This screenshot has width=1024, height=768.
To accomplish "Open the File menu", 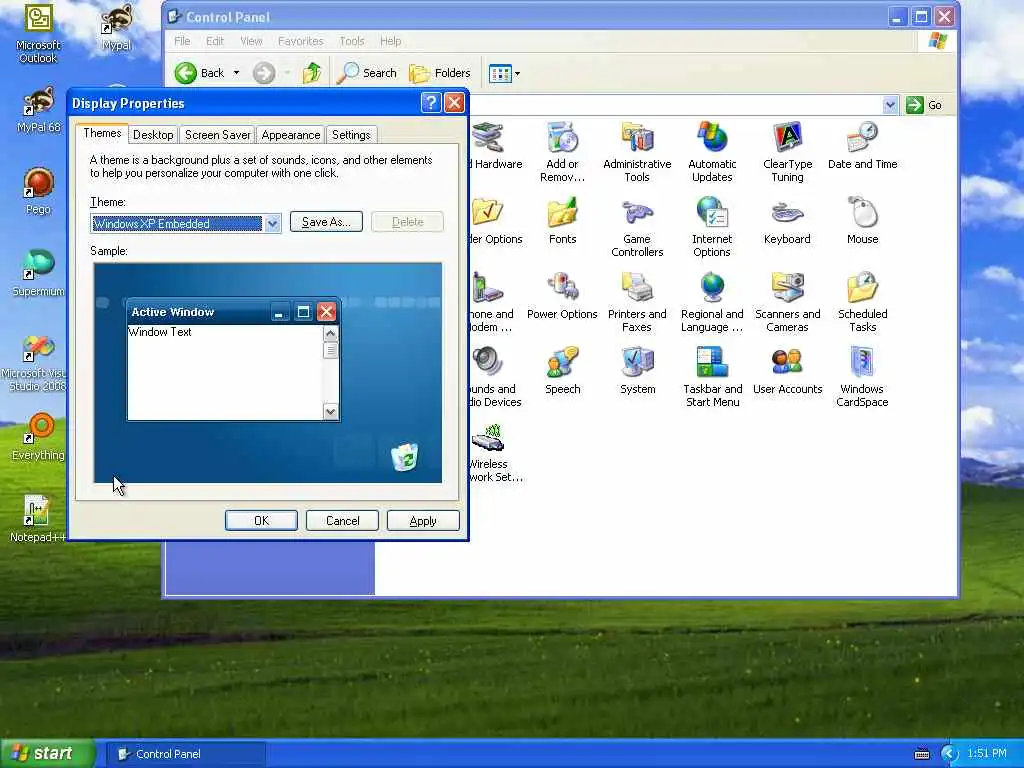I will [182, 41].
